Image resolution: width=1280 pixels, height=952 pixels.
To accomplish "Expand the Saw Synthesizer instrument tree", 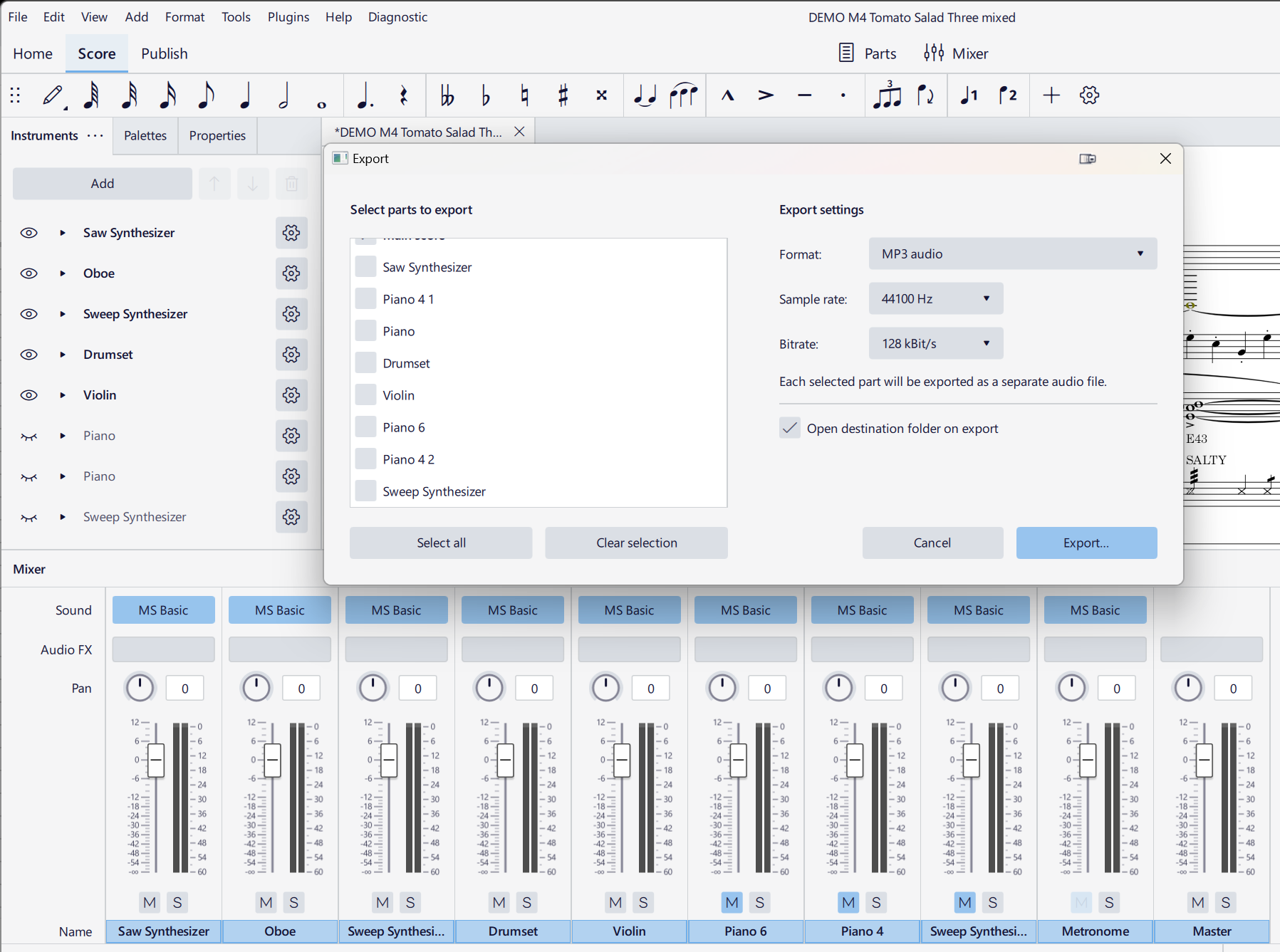I will pyautogui.click(x=63, y=233).
